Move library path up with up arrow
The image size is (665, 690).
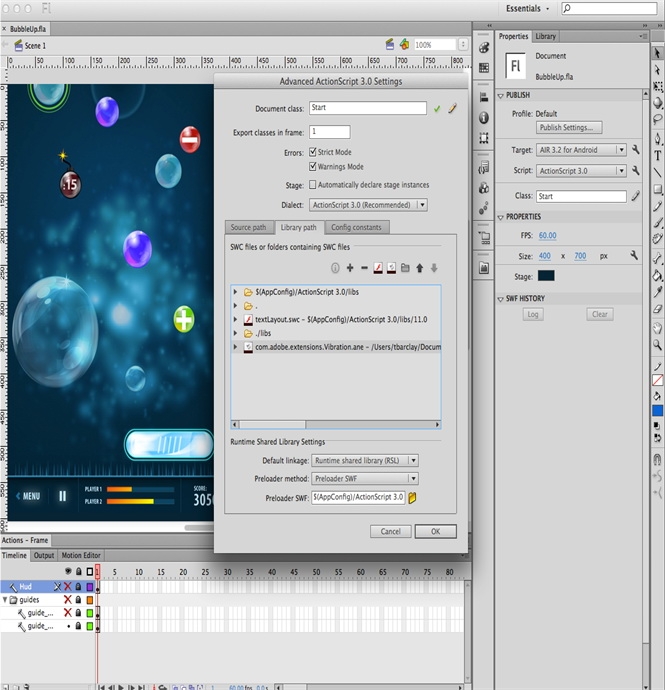point(420,268)
